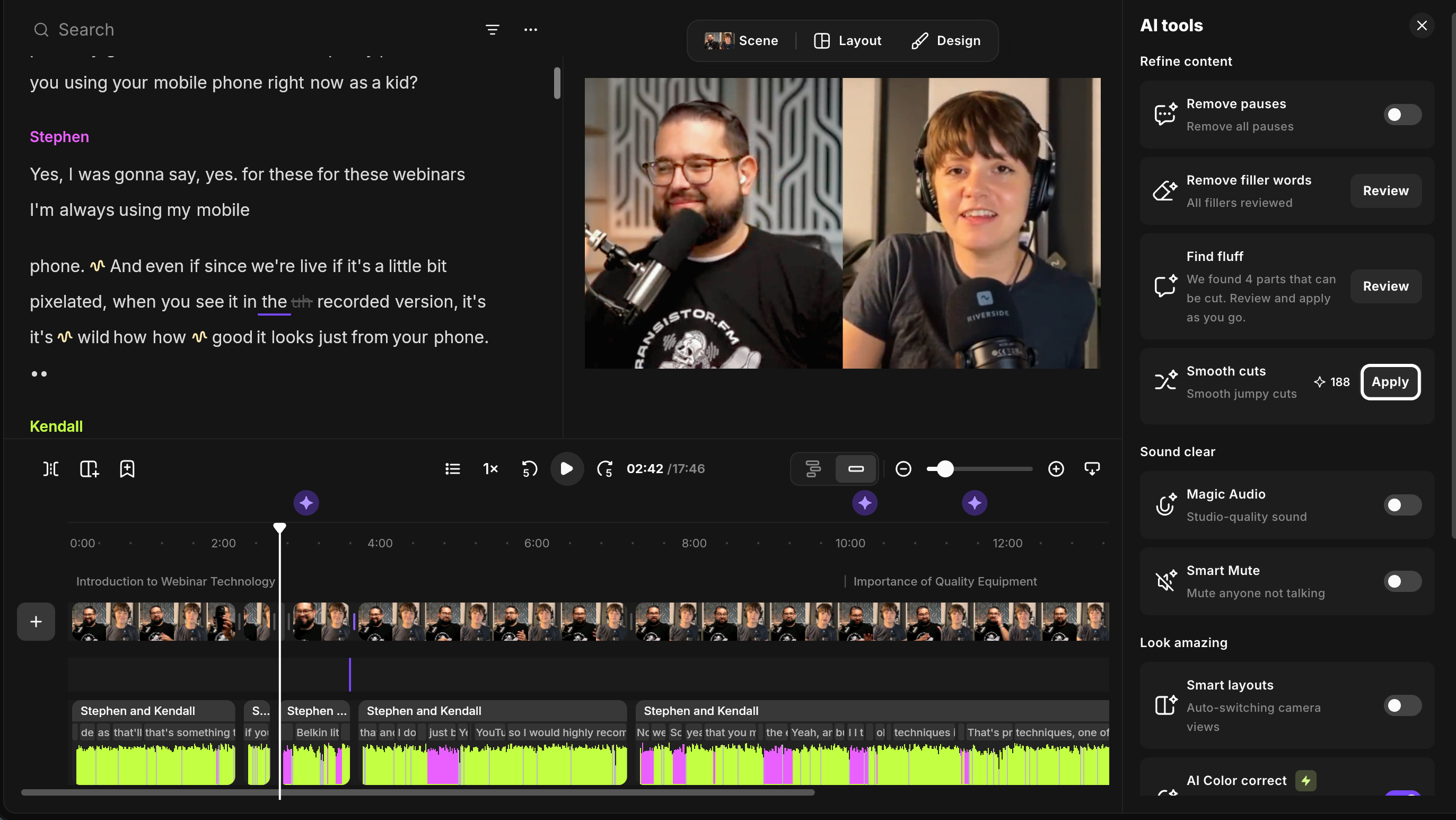Apply Smooth cuts
The image size is (1456, 820).
(1390, 382)
